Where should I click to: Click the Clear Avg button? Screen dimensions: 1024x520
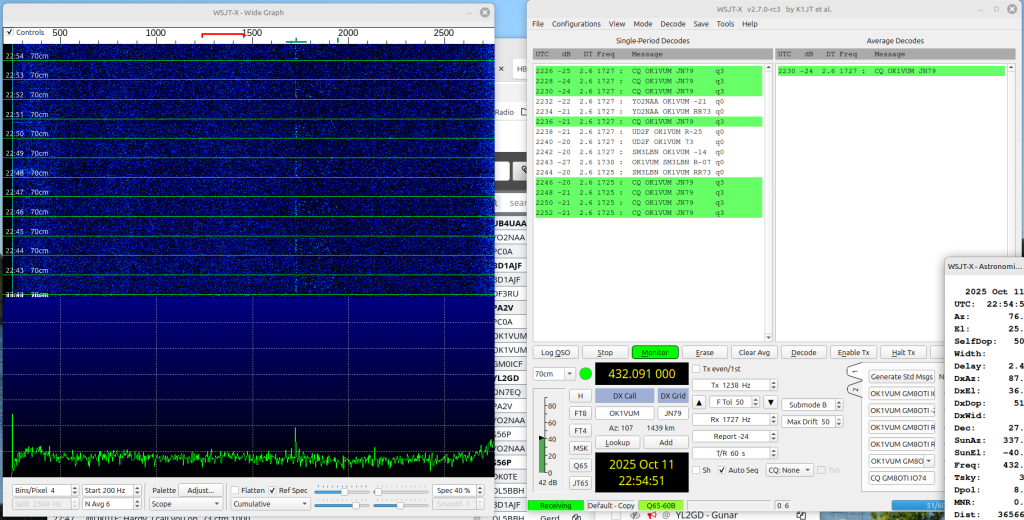coord(754,352)
